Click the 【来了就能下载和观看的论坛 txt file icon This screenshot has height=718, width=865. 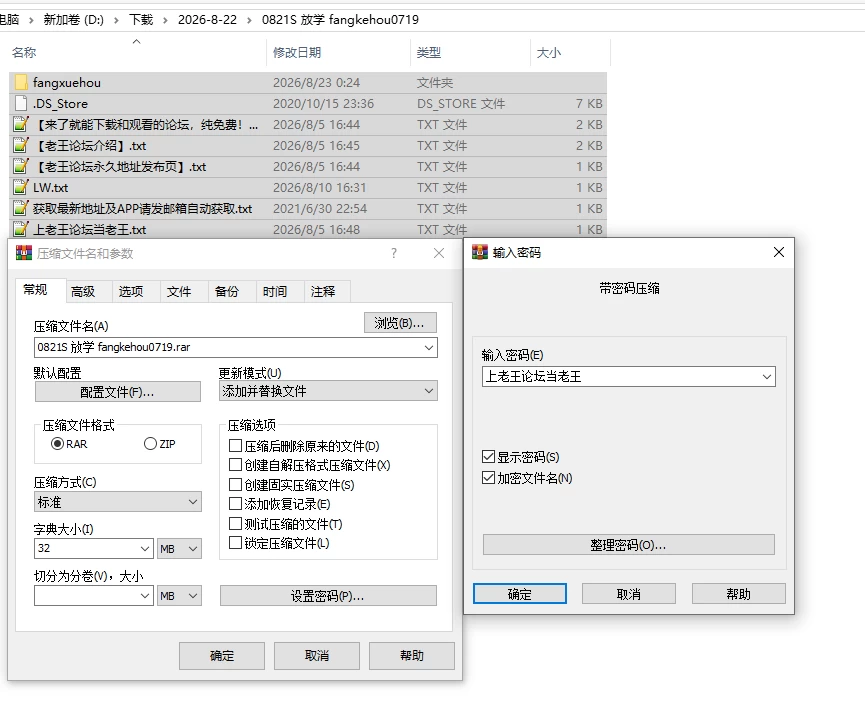click(x=21, y=125)
